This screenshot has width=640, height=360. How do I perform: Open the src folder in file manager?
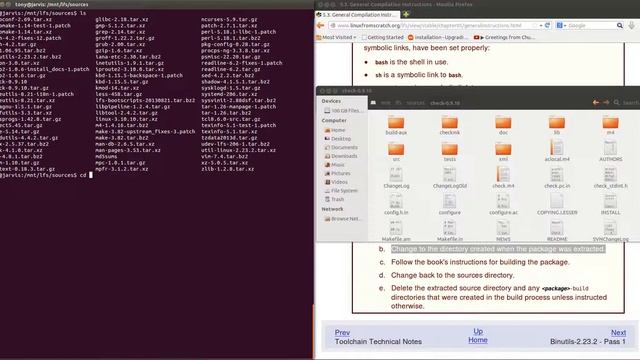click(x=396, y=152)
